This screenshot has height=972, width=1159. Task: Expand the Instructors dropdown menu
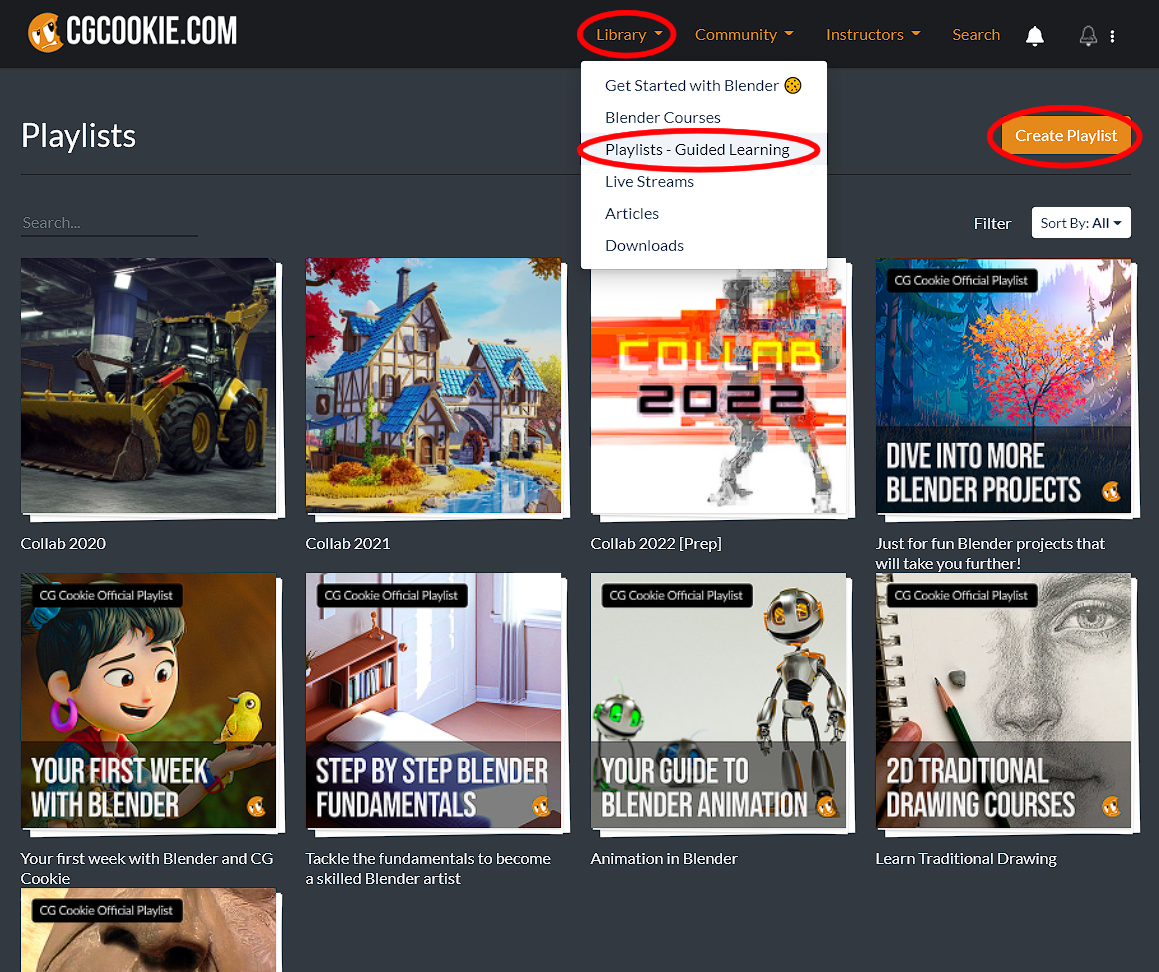(873, 35)
